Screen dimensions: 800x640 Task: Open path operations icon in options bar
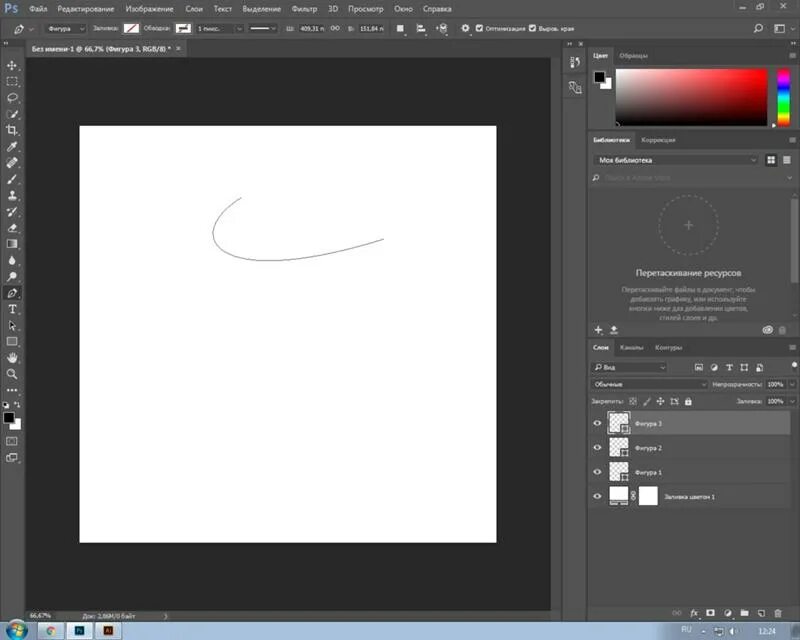pos(400,29)
